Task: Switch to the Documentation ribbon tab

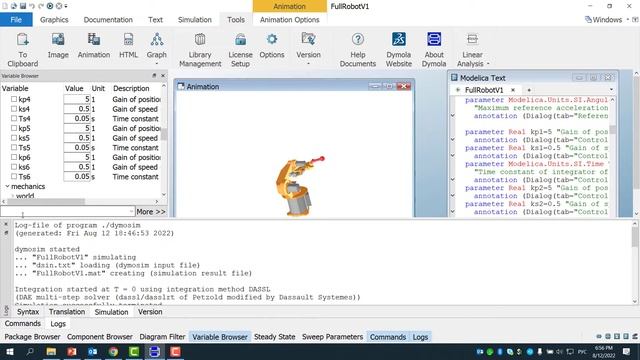Action: tap(108, 20)
